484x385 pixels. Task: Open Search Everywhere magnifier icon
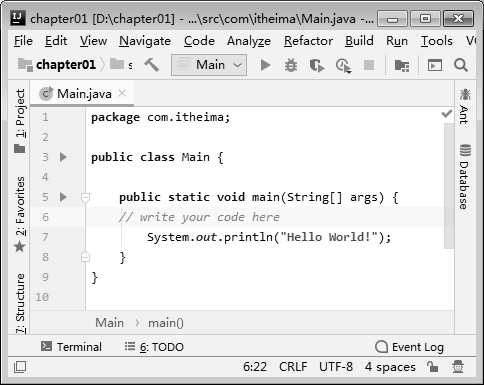point(461,65)
